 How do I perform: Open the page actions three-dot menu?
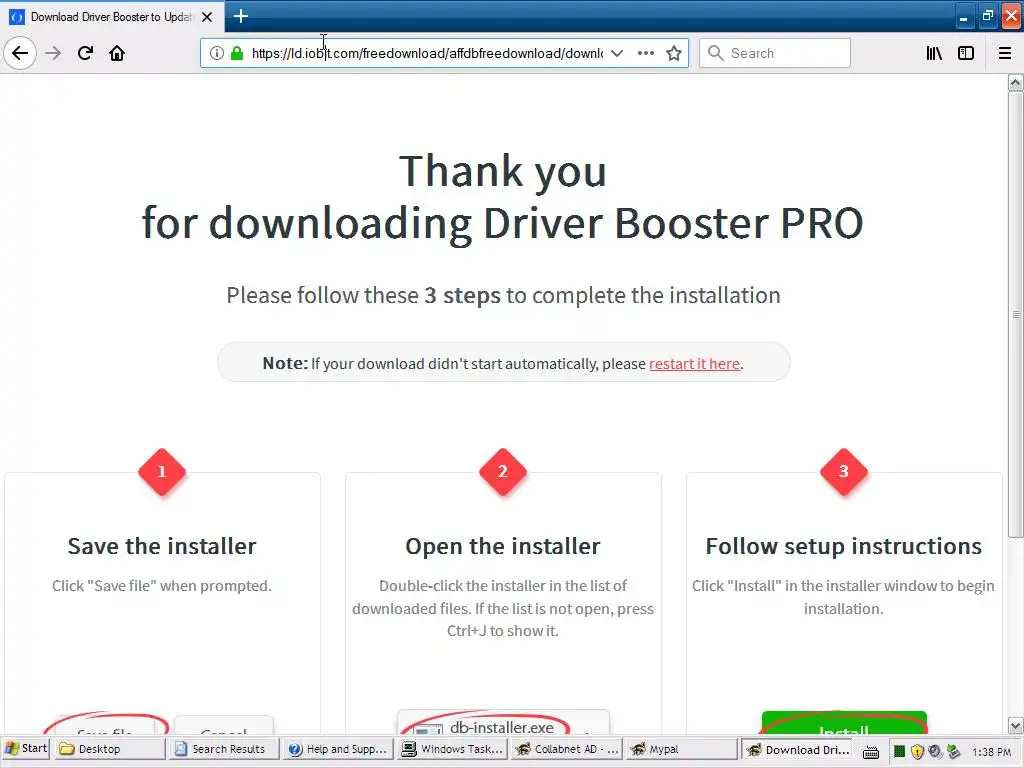646,53
